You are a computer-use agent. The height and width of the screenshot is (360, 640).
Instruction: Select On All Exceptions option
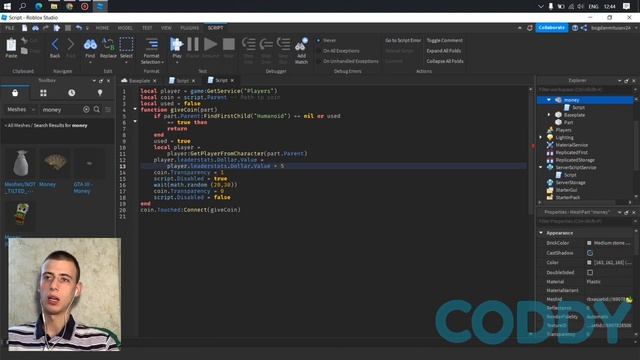click(x=318, y=51)
